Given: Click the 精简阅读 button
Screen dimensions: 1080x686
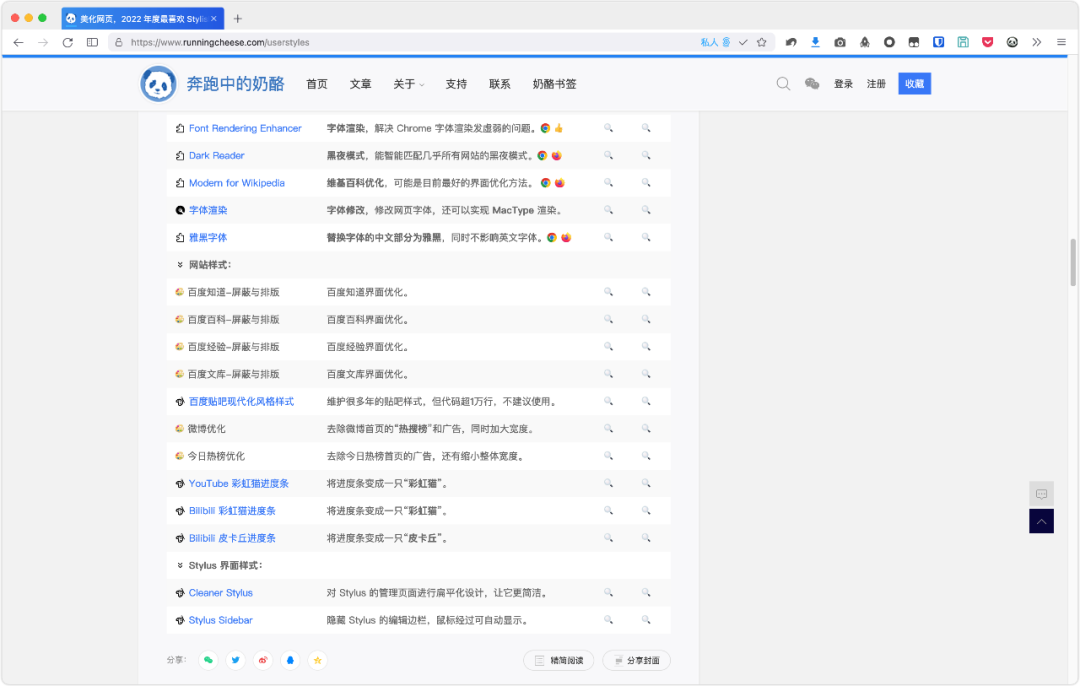Looking at the screenshot, I should tap(559, 661).
